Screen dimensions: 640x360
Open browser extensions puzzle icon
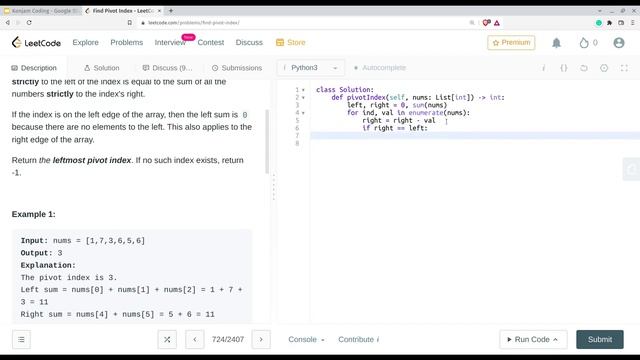(609, 23)
